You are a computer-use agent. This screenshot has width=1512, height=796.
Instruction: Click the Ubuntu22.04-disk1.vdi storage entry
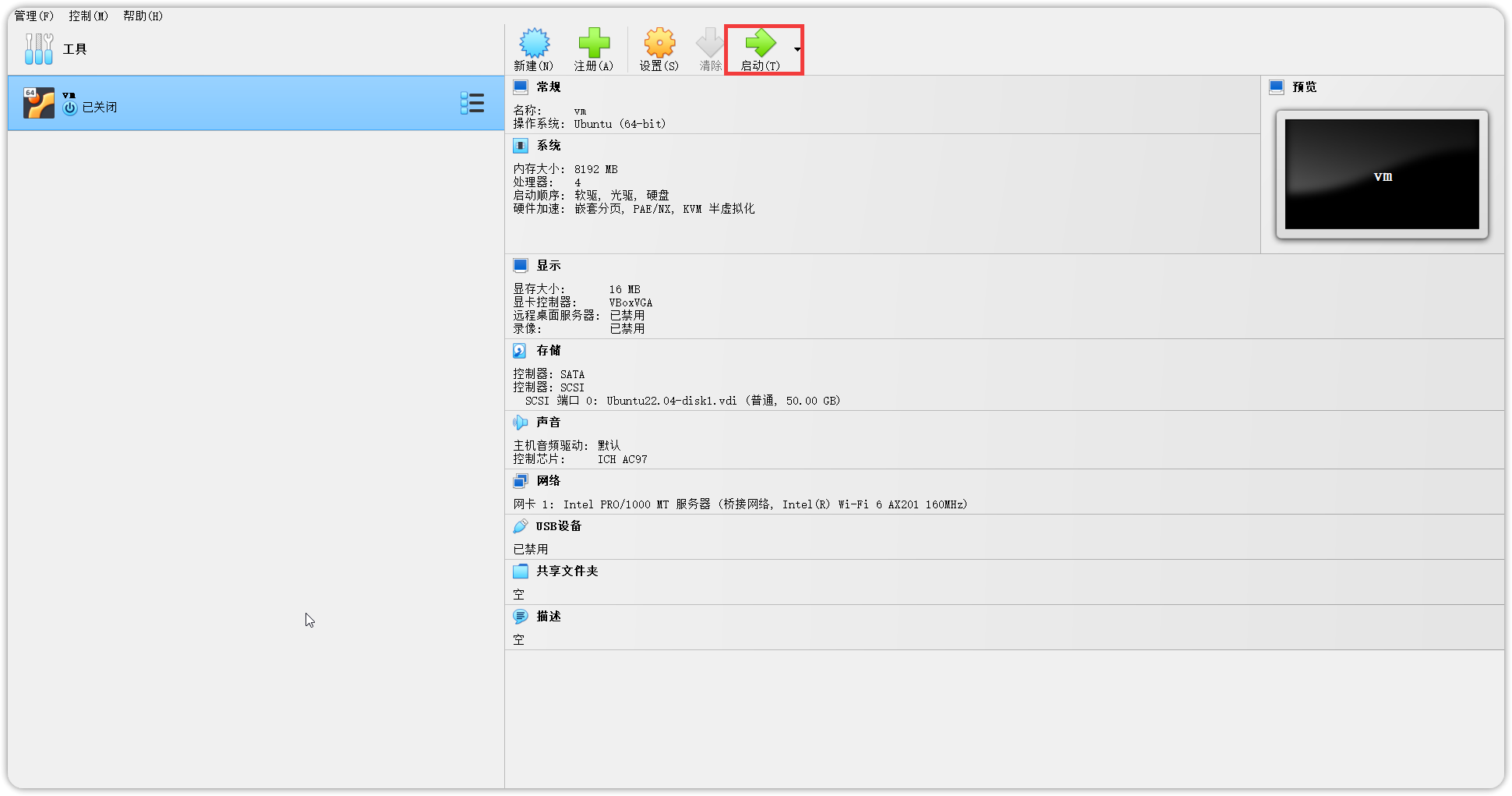tap(672, 401)
